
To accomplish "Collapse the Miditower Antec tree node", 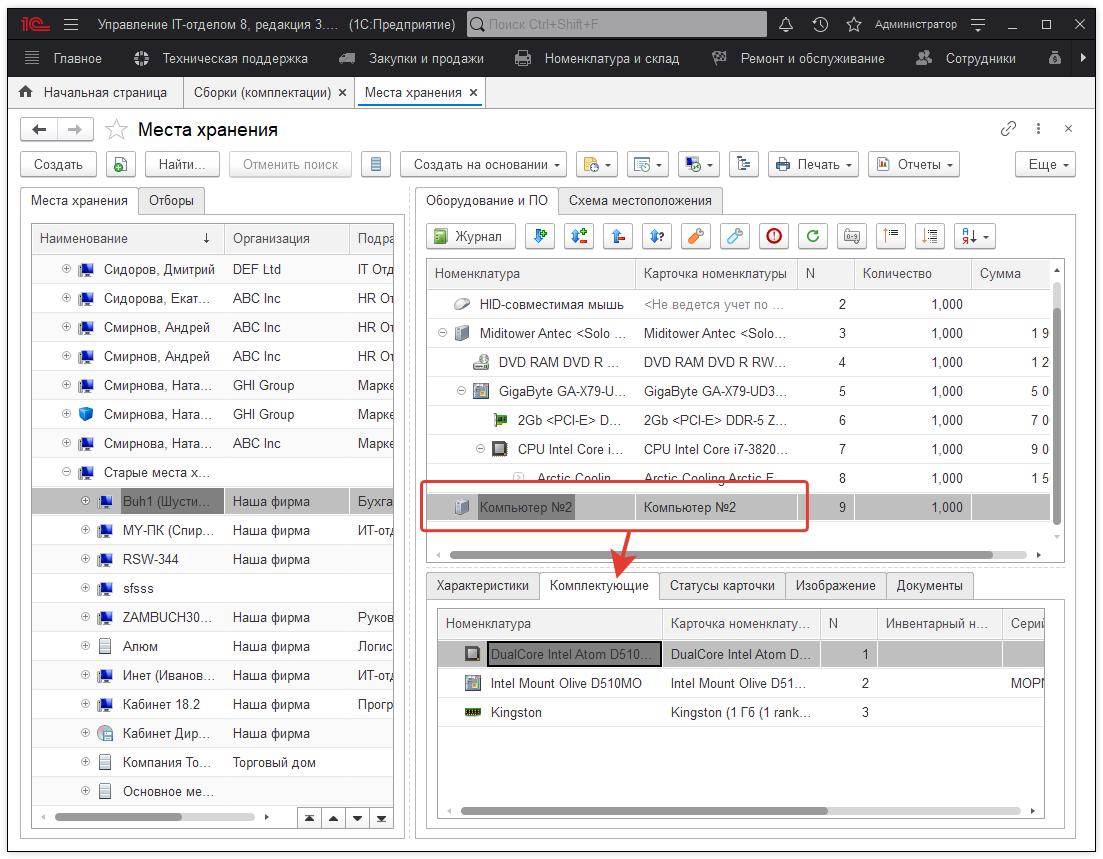I will pos(443,333).
